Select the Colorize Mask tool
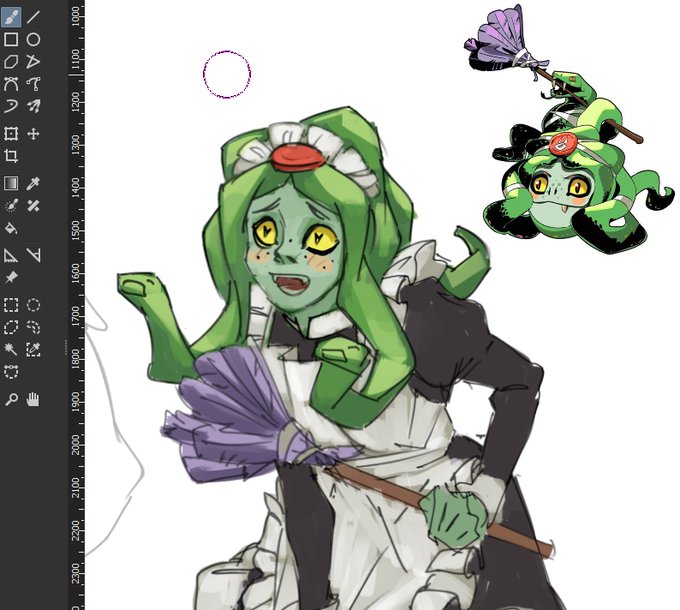680x610 pixels. [11, 206]
